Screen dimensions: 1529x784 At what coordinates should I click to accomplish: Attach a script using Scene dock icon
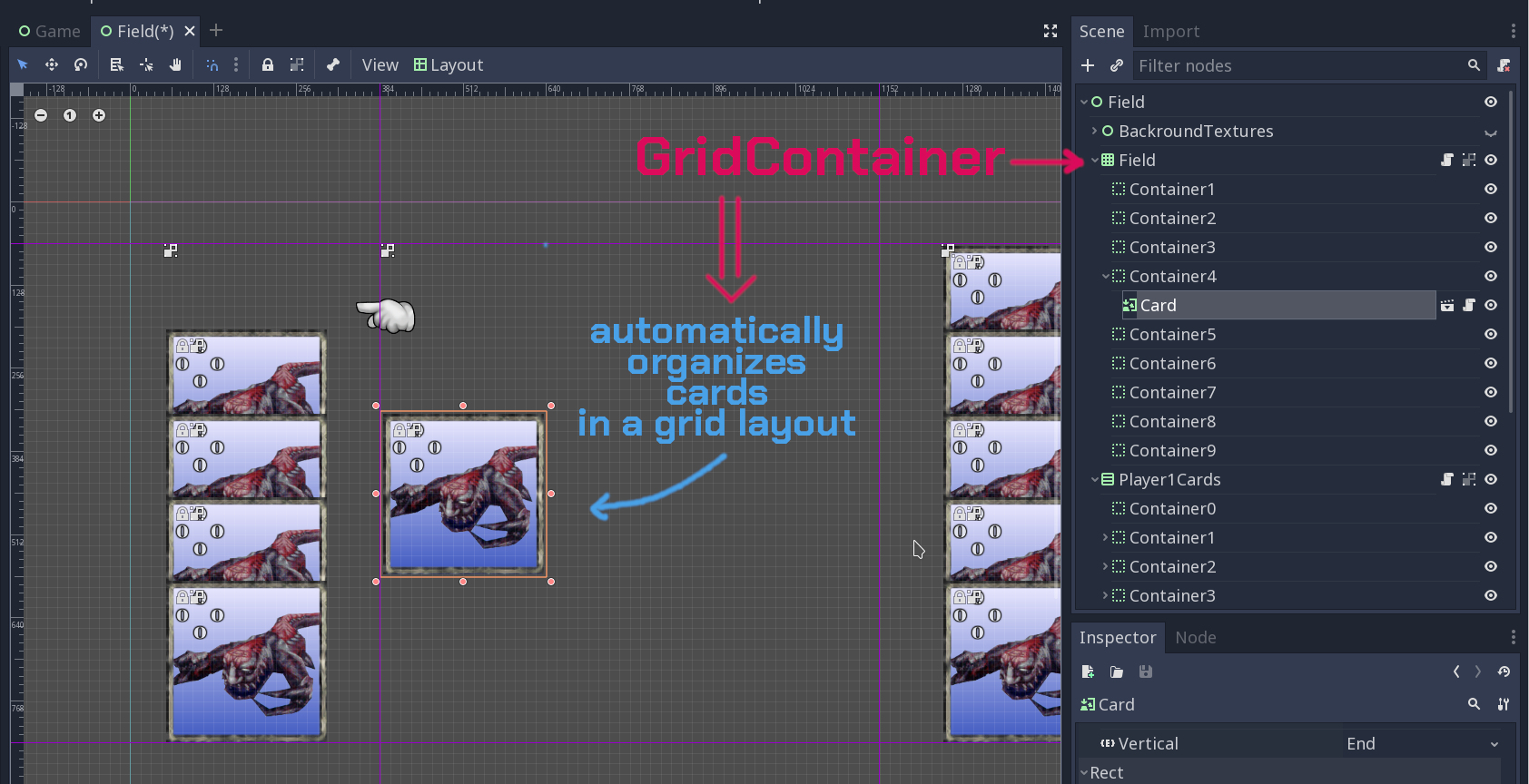click(1504, 65)
